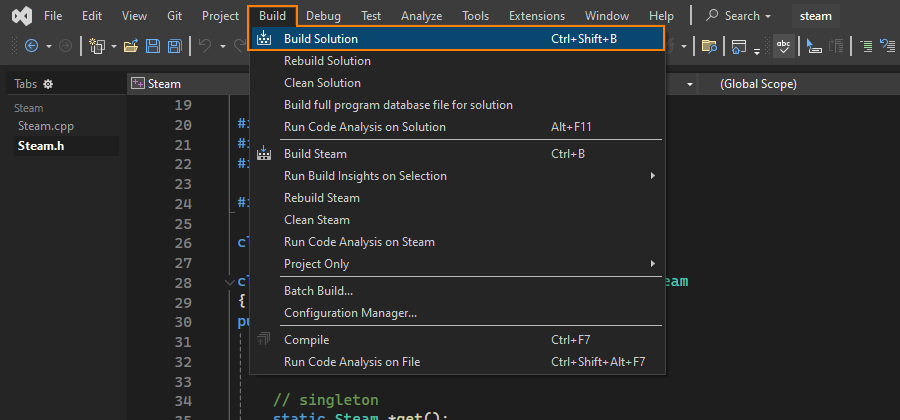Click the Open File folder icon
Image resolution: width=900 pixels, height=420 pixels.
coord(131,45)
